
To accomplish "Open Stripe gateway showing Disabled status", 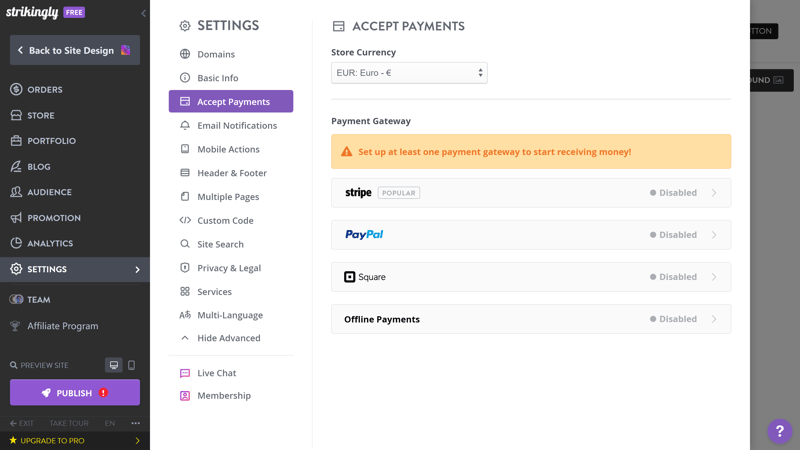I will (531, 193).
